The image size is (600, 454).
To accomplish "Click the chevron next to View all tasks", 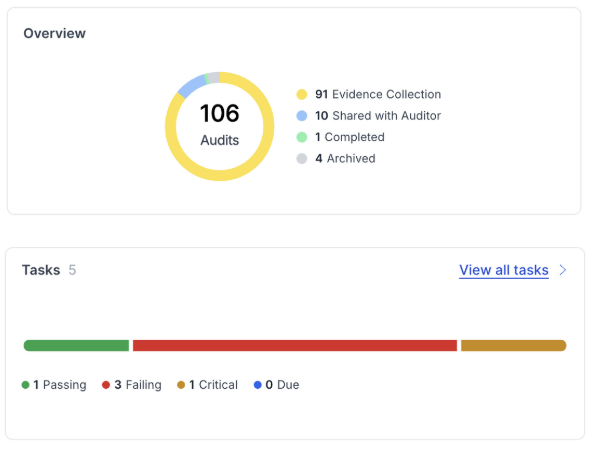I will coord(563,270).
